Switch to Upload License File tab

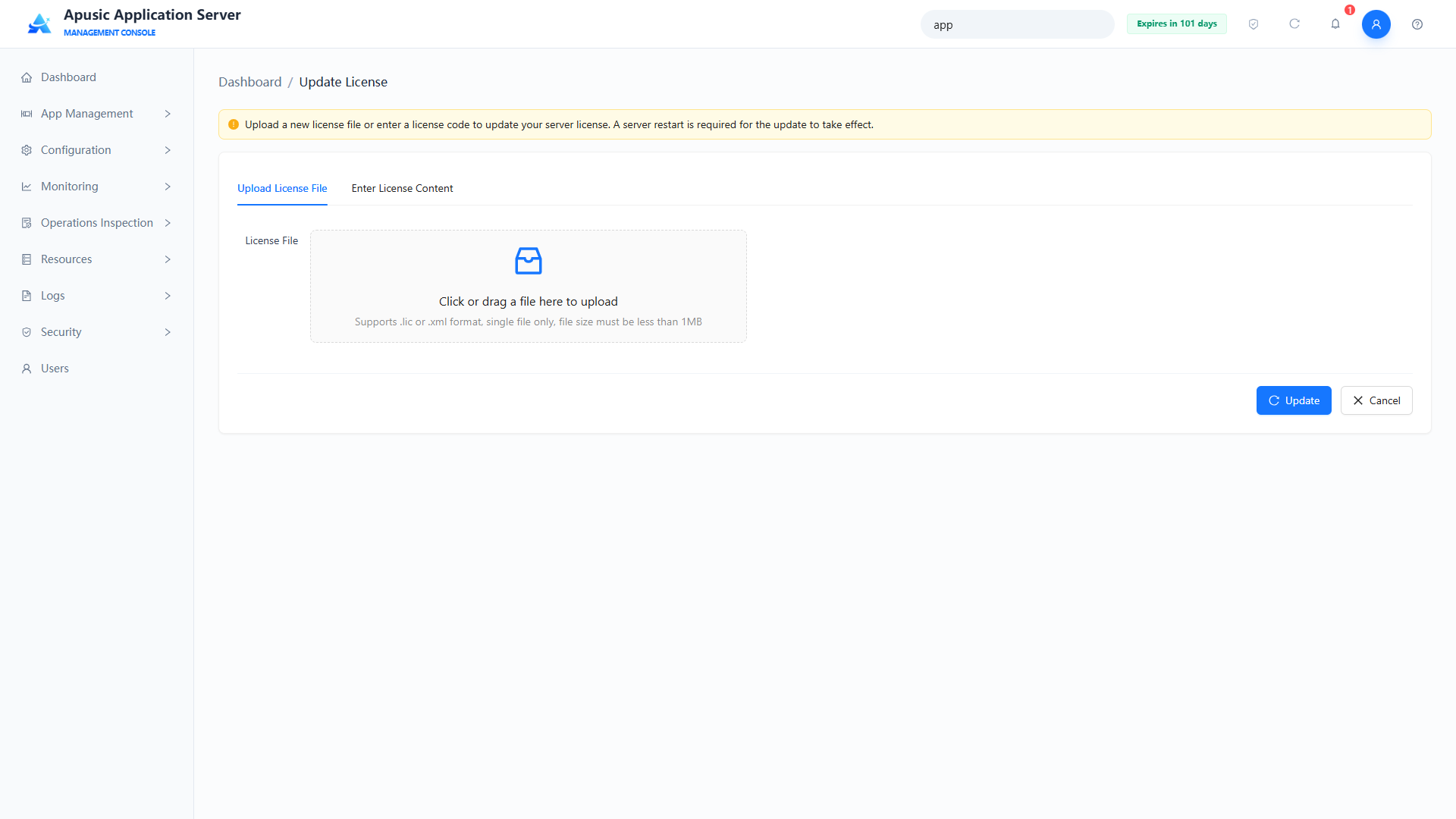[x=282, y=188]
